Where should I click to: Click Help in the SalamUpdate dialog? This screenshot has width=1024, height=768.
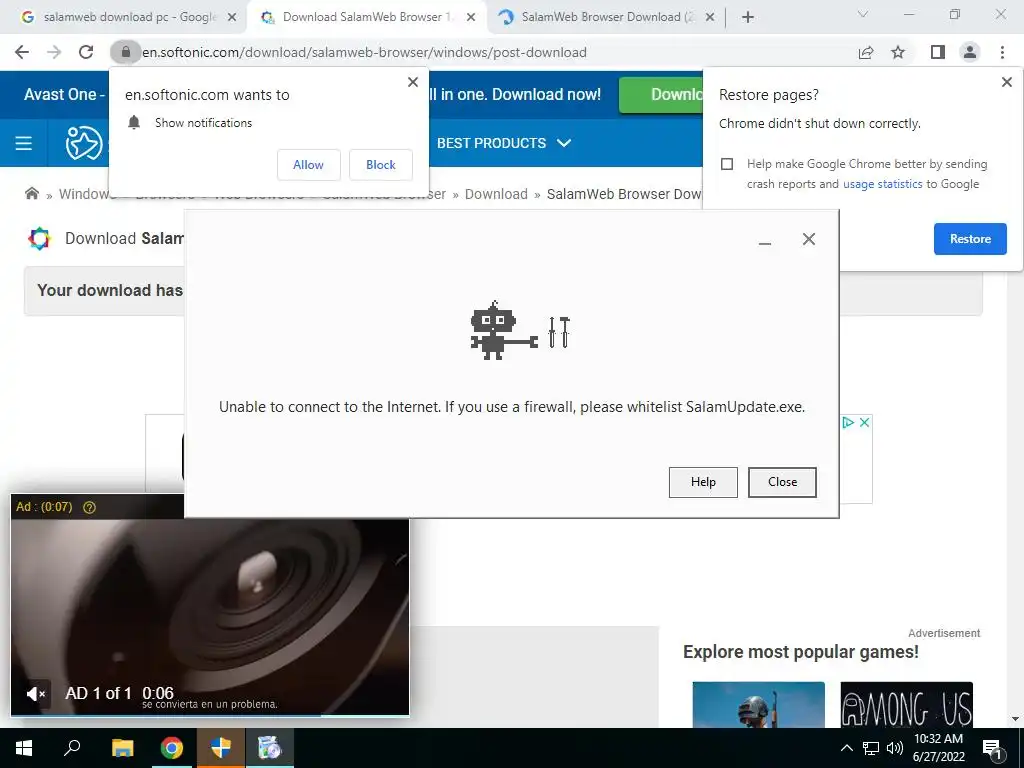(x=703, y=482)
